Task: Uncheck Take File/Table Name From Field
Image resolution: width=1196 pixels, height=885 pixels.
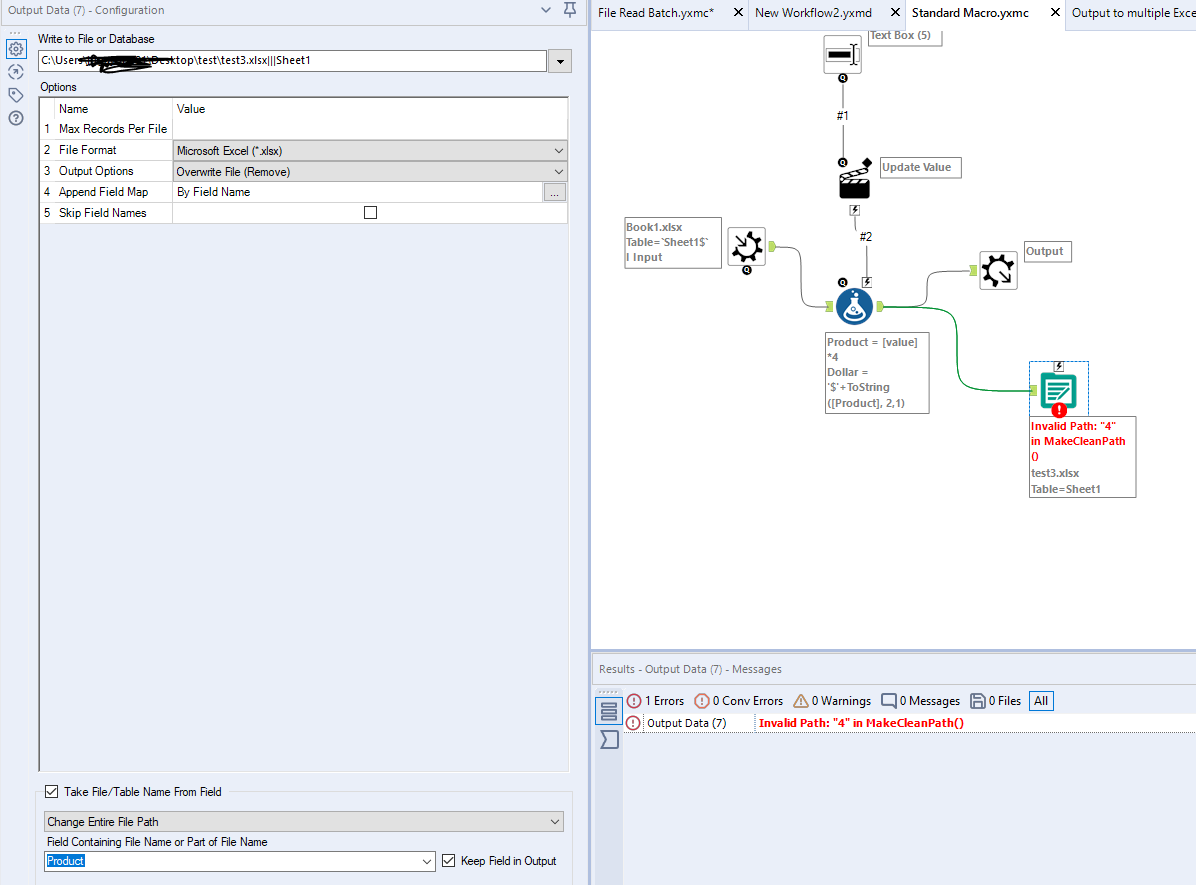Action: [52, 792]
